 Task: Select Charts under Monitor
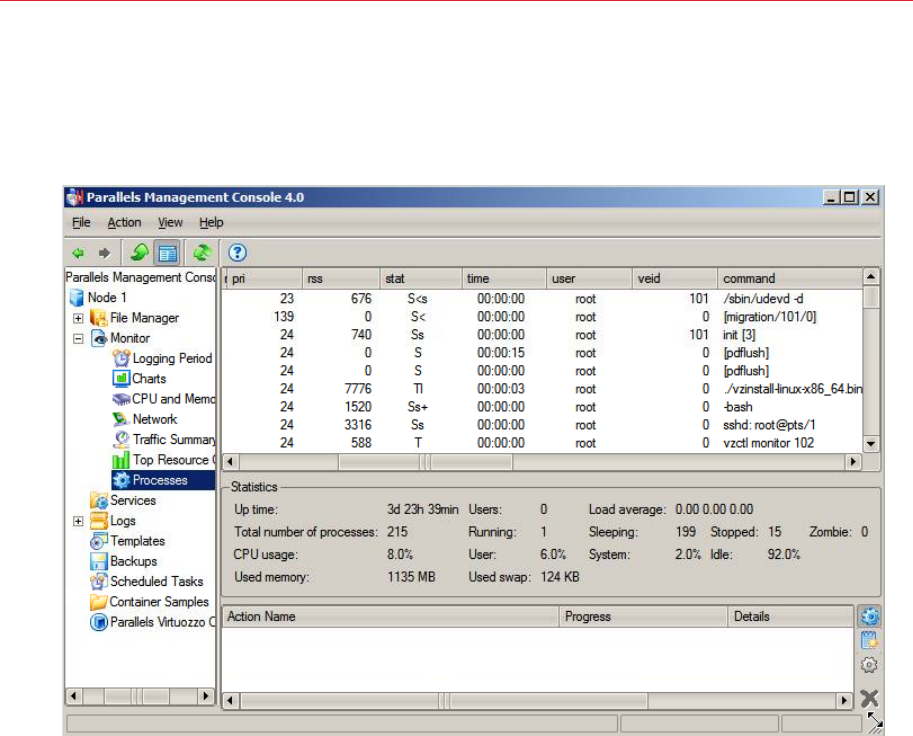[x=148, y=379]
